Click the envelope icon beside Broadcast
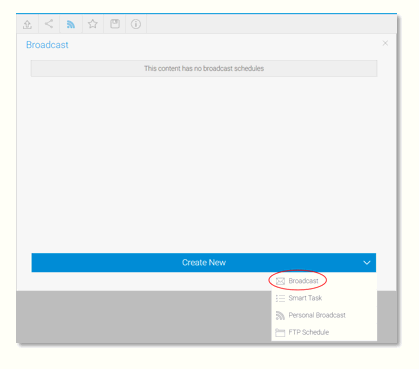 pyautogui.click(x=280, y=281)
